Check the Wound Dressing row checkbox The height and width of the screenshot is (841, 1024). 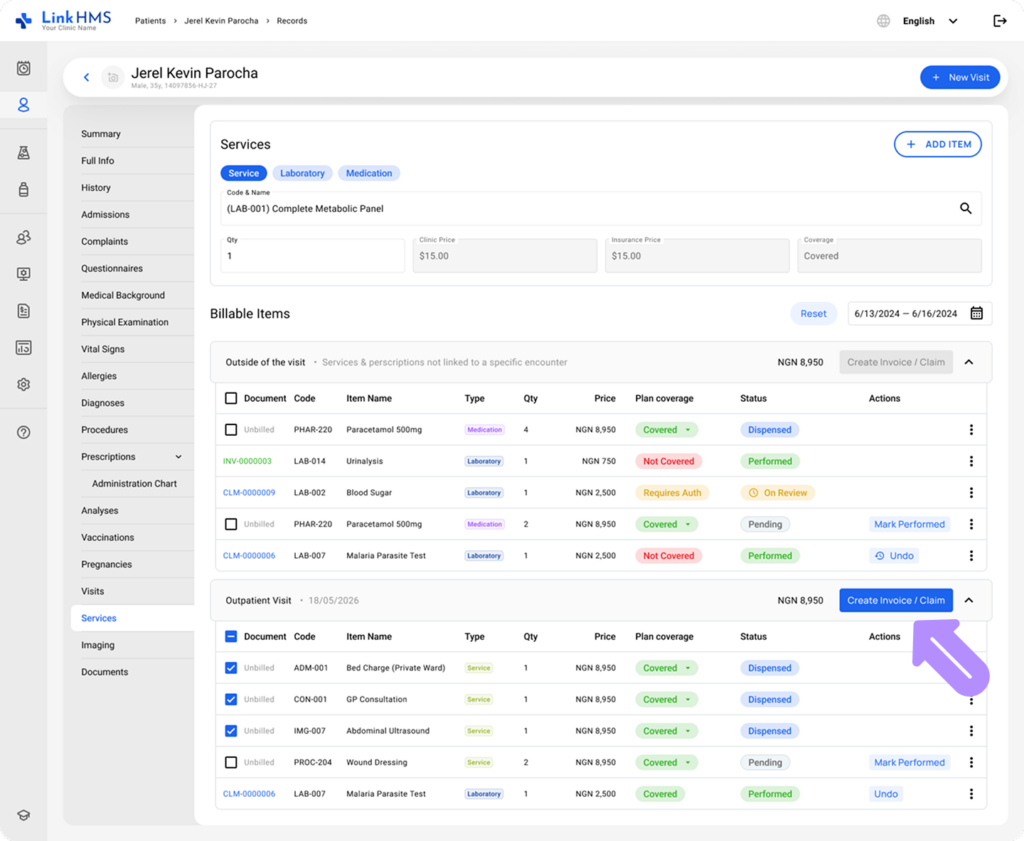[231, 762]
